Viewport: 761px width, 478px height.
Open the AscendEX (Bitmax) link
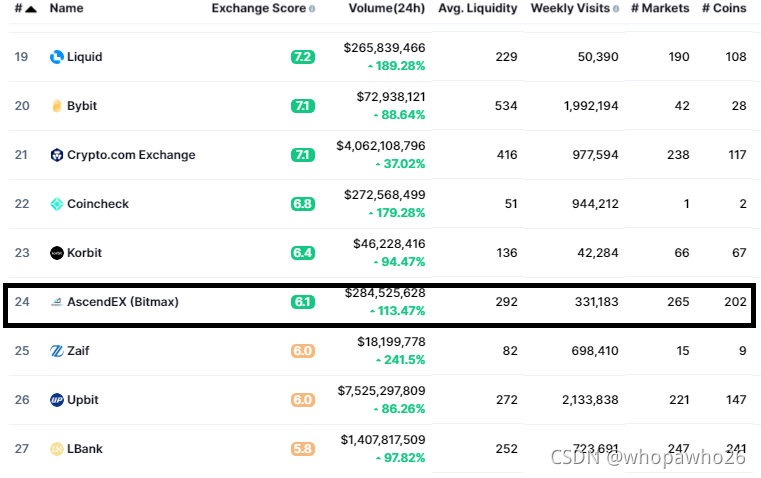[123, 302]
